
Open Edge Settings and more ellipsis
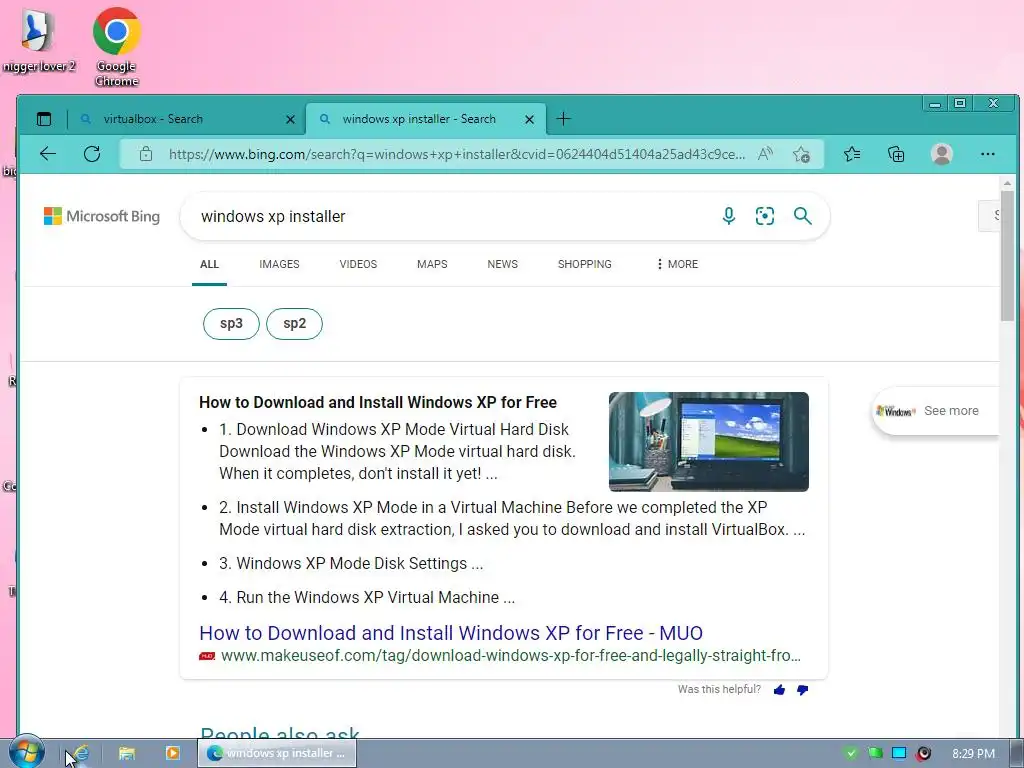pos(987,154)
